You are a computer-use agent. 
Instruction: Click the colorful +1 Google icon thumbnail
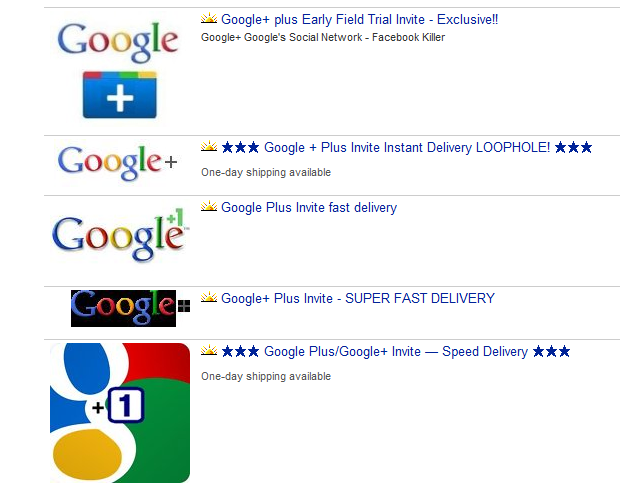click(x=120, y=413)
